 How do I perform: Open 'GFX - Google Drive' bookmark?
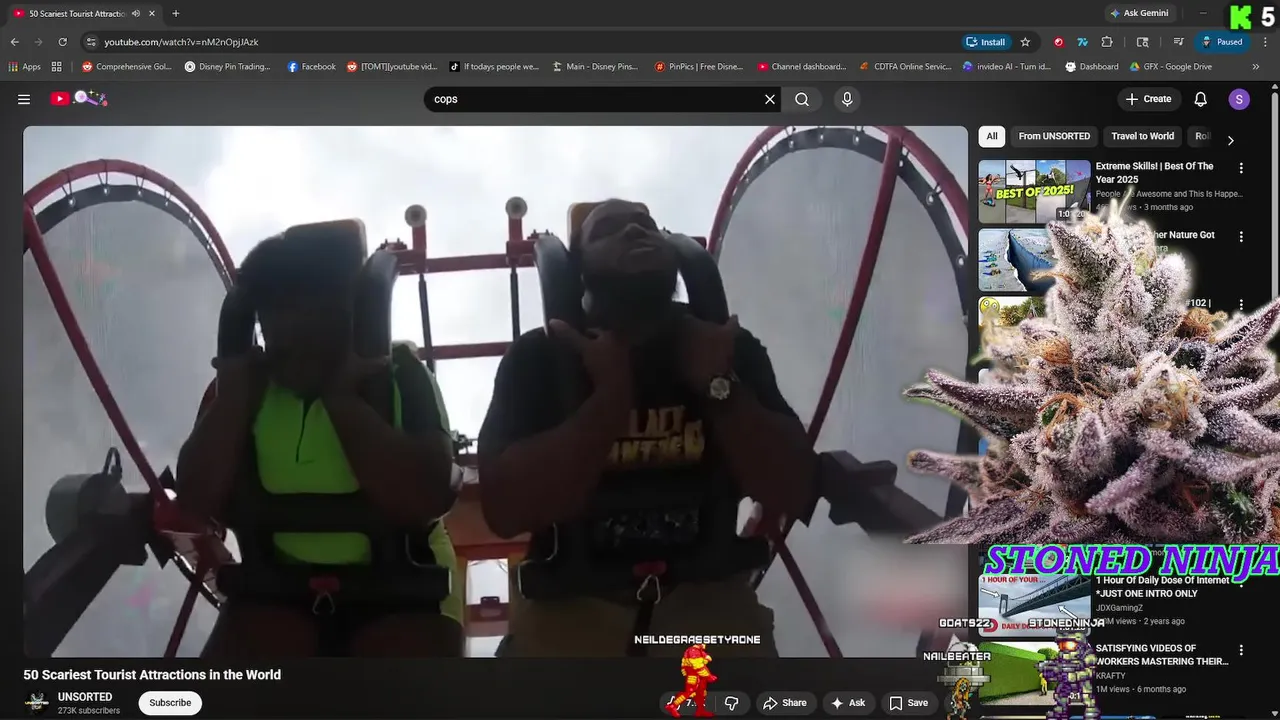tap(1171, 67)
